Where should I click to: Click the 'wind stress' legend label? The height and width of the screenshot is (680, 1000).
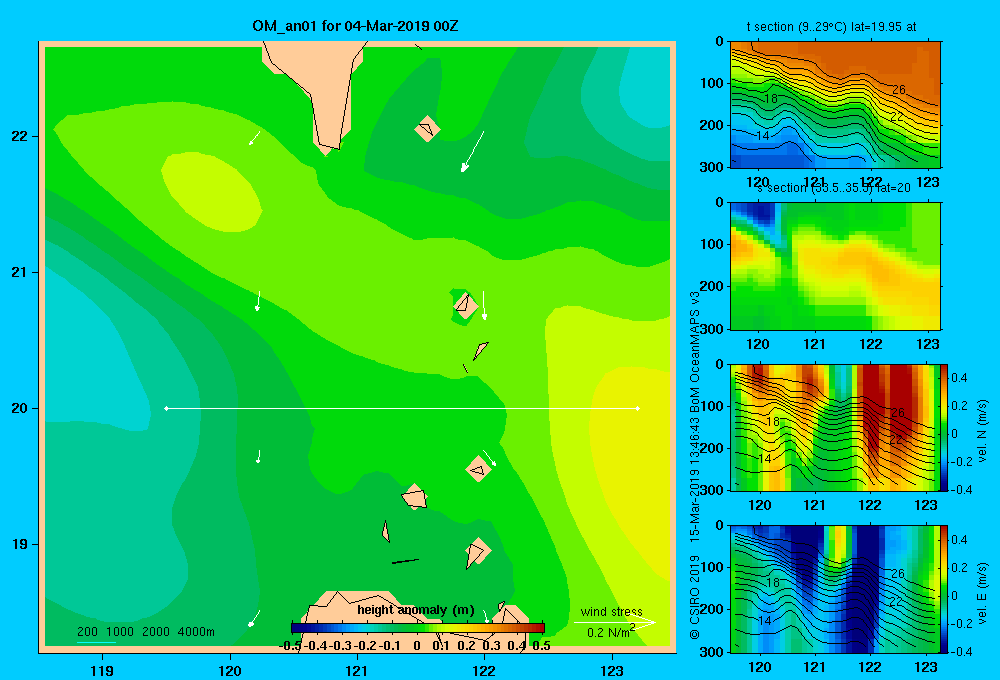(612, 612)
